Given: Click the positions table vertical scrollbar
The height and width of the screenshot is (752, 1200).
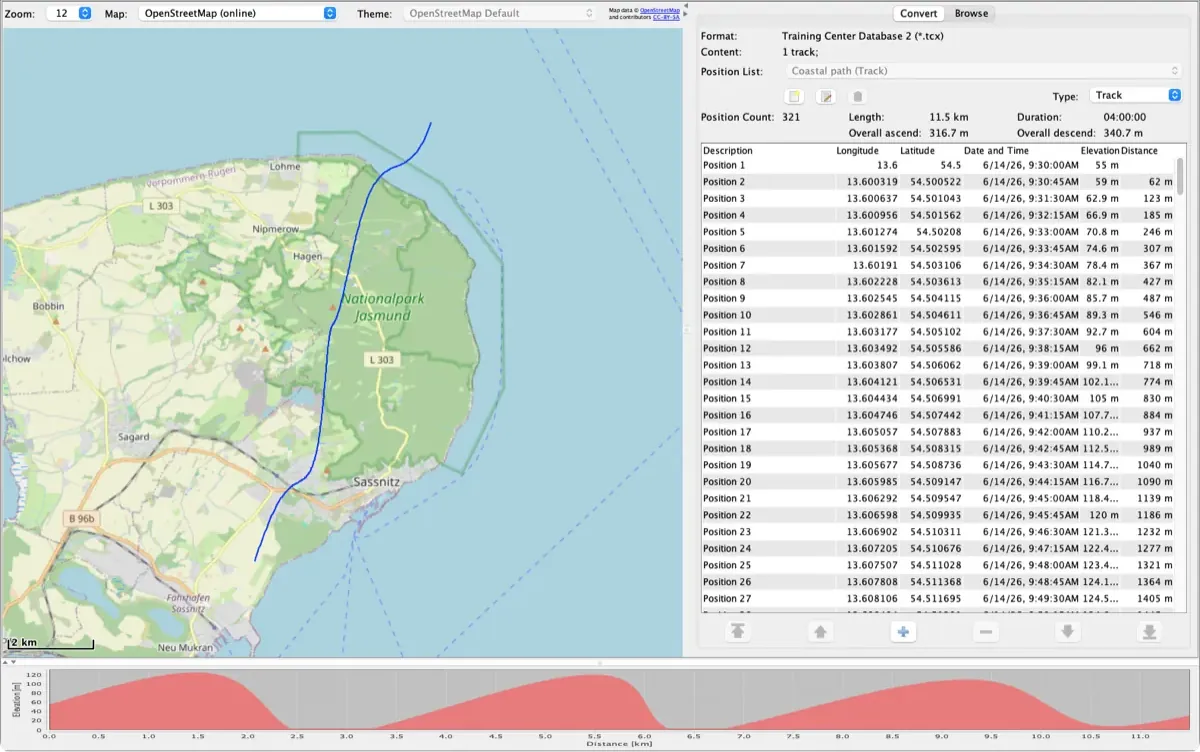Looking at the screenshot, I should tap(1180, 175).
